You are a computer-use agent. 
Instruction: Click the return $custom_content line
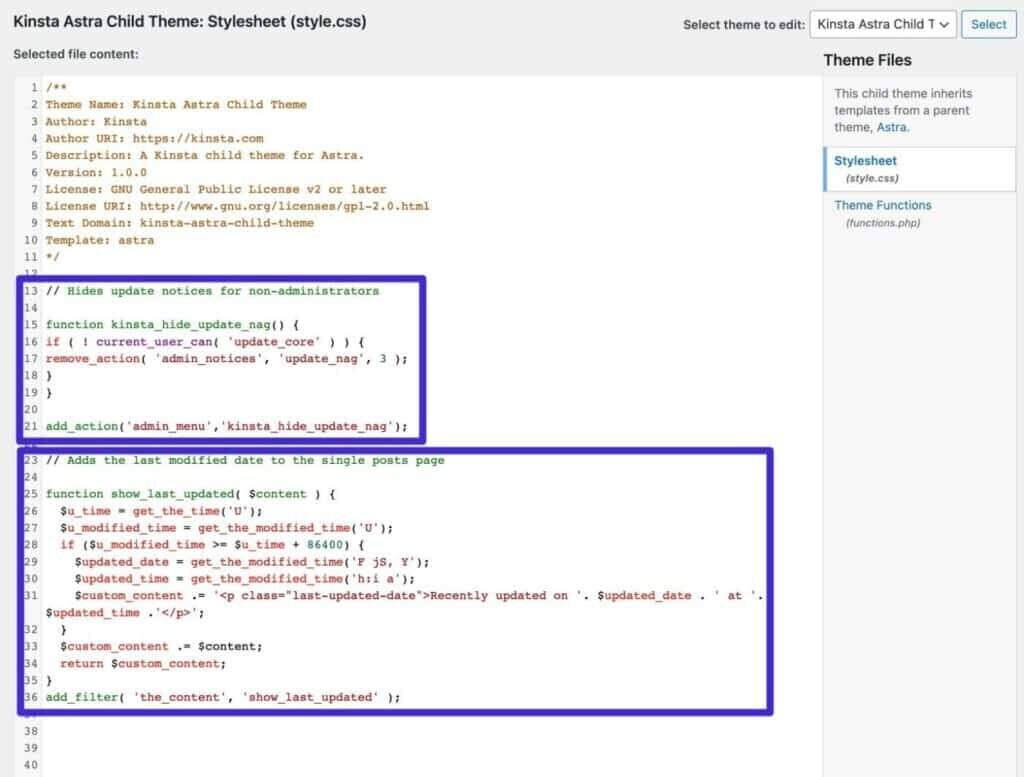coord(142,663)
